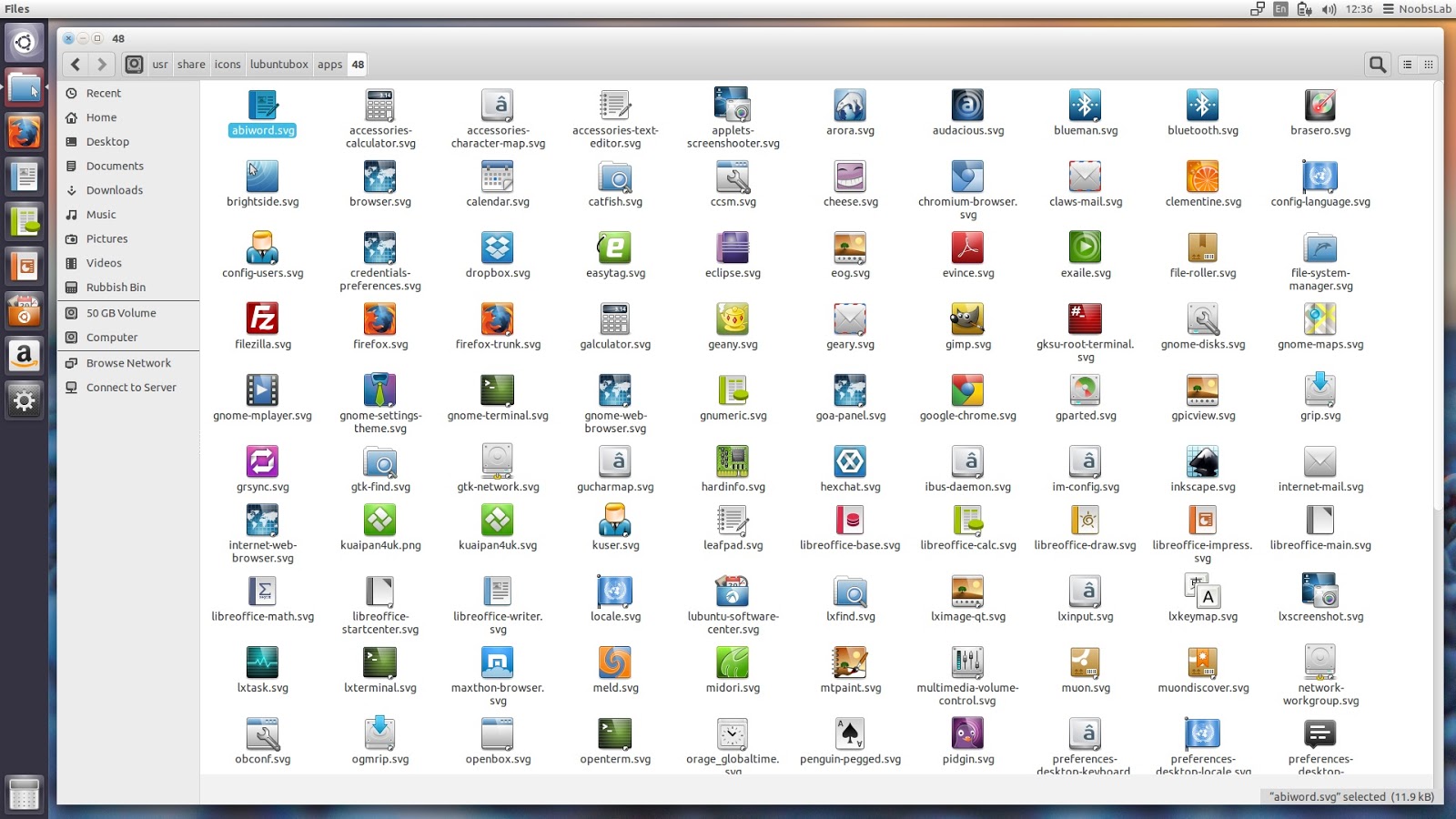The height and width of the screenshot is (819, 1456).
Task: Select the pidgin.svg icon
Action: click(967, 733)
